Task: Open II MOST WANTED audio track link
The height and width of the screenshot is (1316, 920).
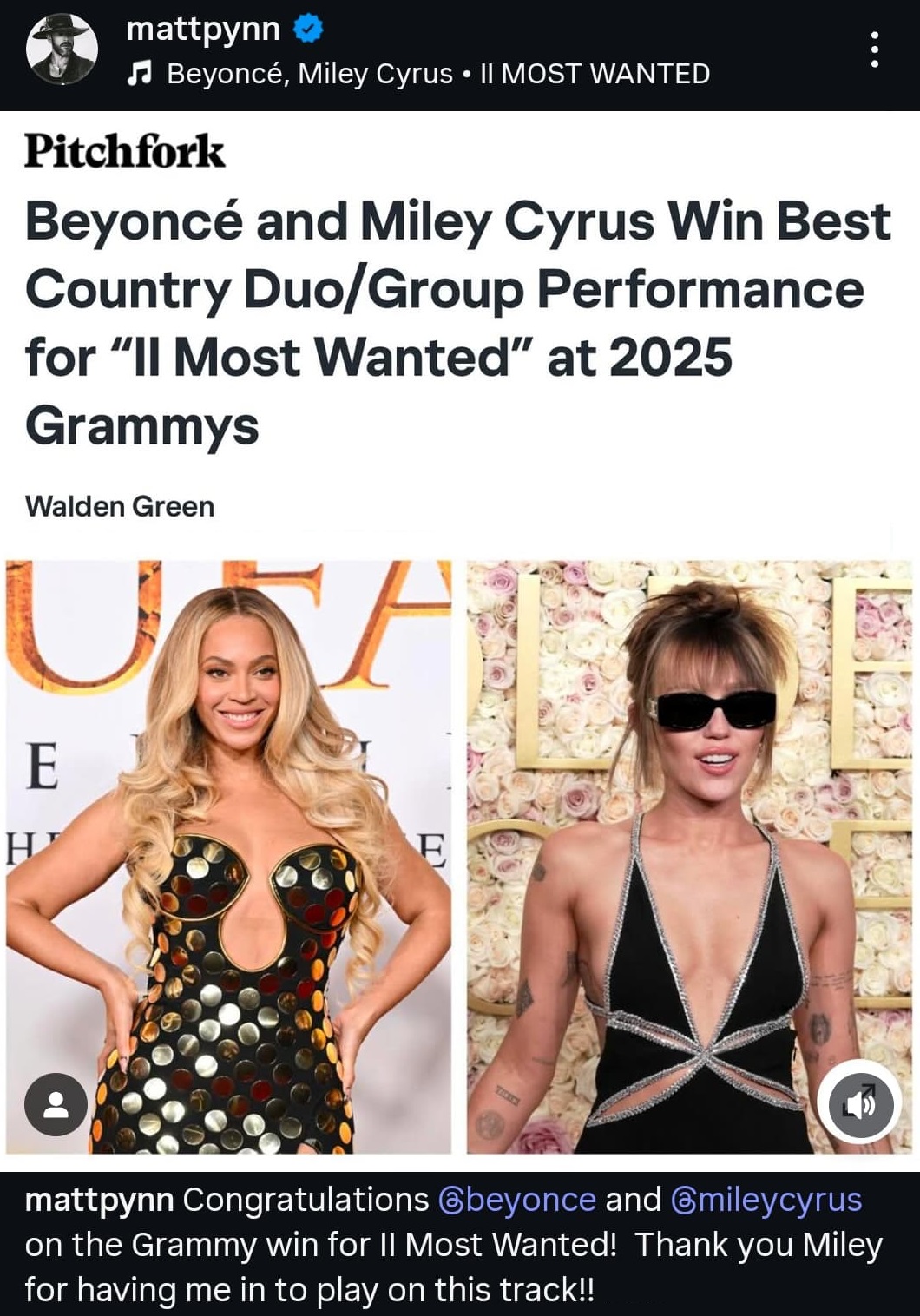Action: [x=595, y=74]
